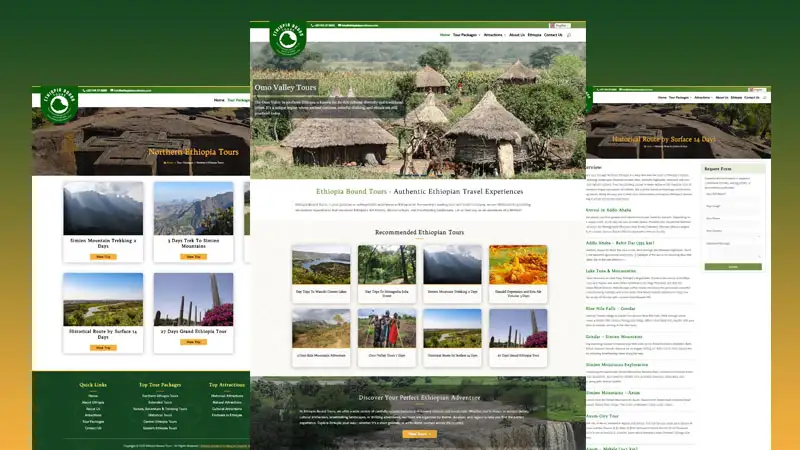This screenshot has width=800, height=450.
Task: Go to Home in the left page navigation
Action: [219, 100]
